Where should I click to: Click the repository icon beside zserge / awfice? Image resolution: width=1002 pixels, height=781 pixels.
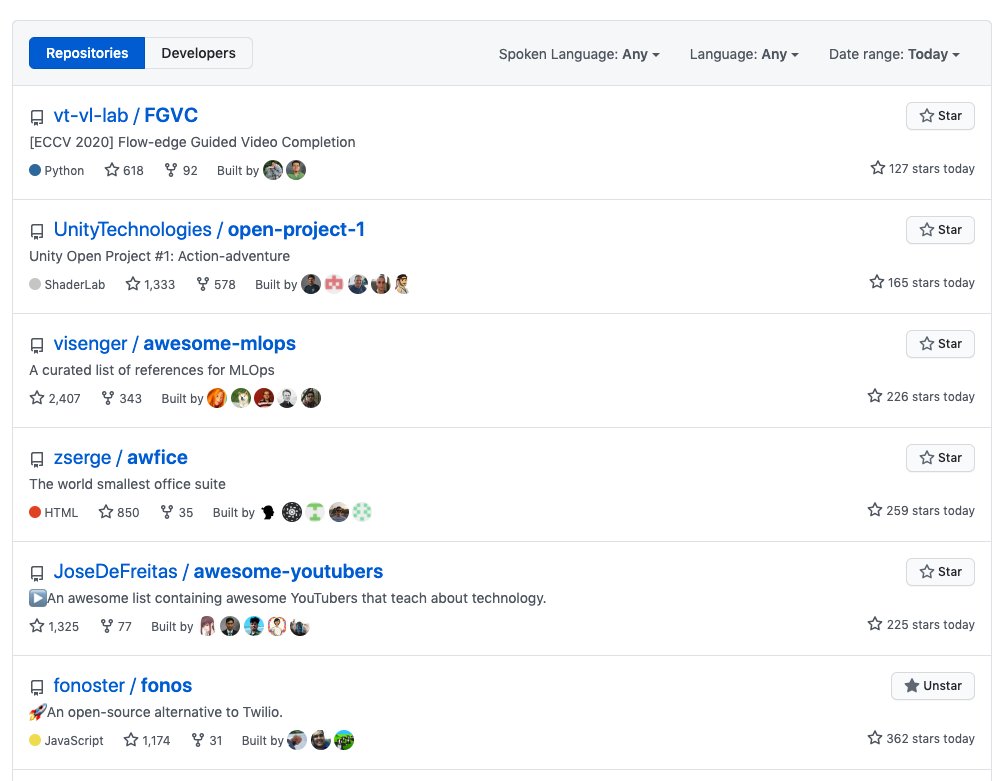pos(37,460)
